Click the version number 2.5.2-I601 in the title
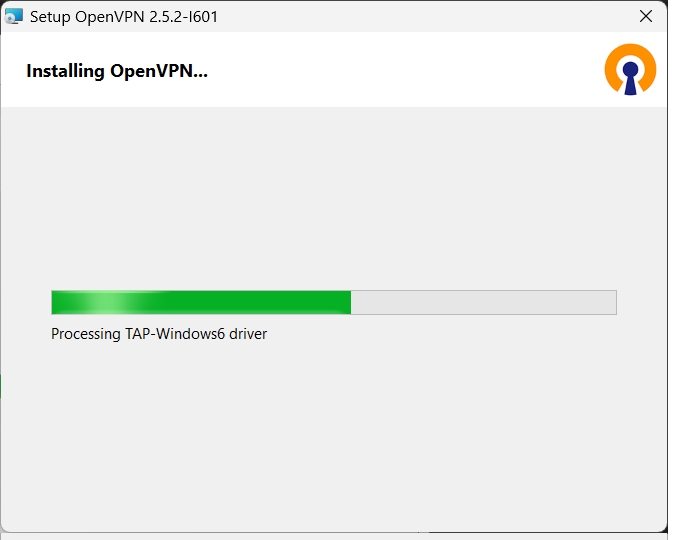678x540 pixels. click(x=183, y=17)
